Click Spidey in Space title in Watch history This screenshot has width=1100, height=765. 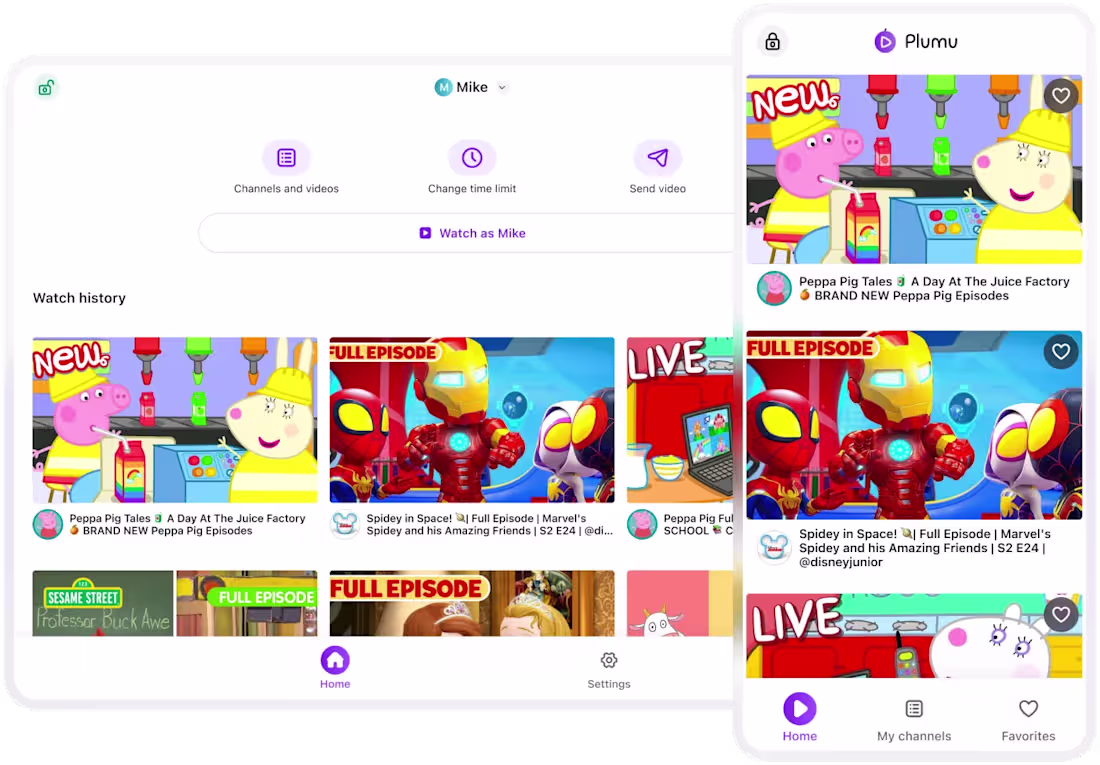pos(490,524)
